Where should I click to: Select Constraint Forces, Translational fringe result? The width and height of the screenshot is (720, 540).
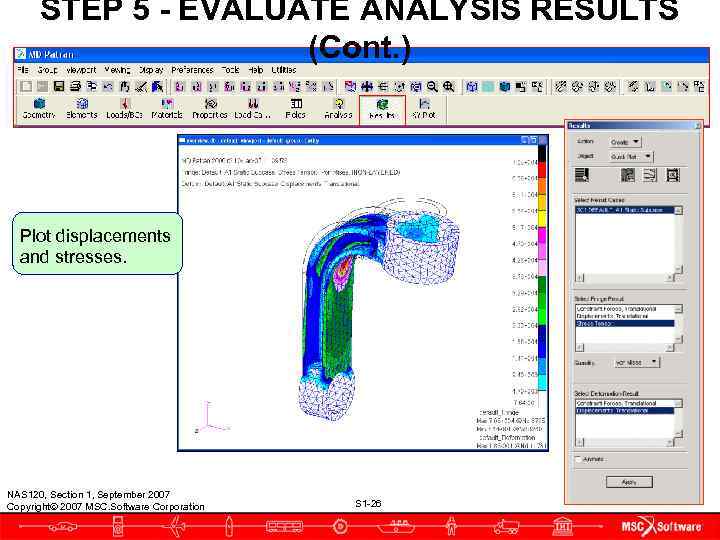coord(624,309)
